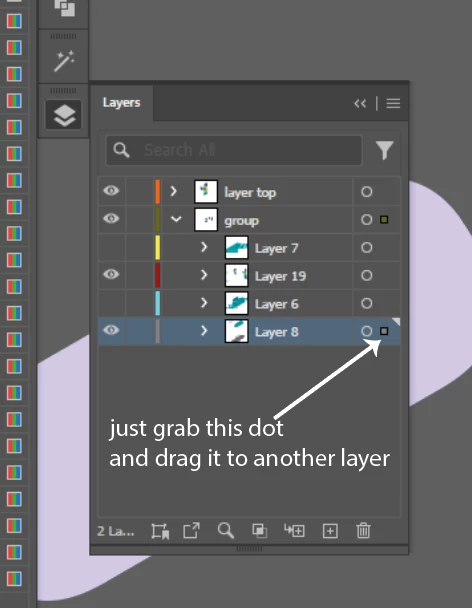The image size is (472, 608).
Task: Open the Layers panel hamburger menu
Action: click(393, 104)
